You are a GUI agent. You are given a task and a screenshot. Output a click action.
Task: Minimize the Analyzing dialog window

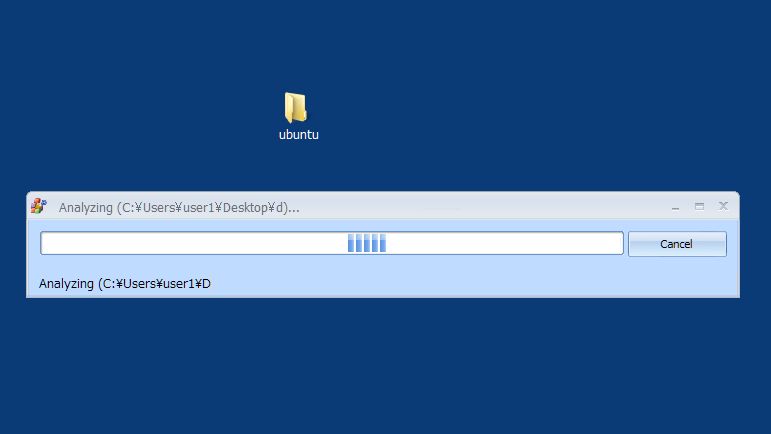point(675,207)
